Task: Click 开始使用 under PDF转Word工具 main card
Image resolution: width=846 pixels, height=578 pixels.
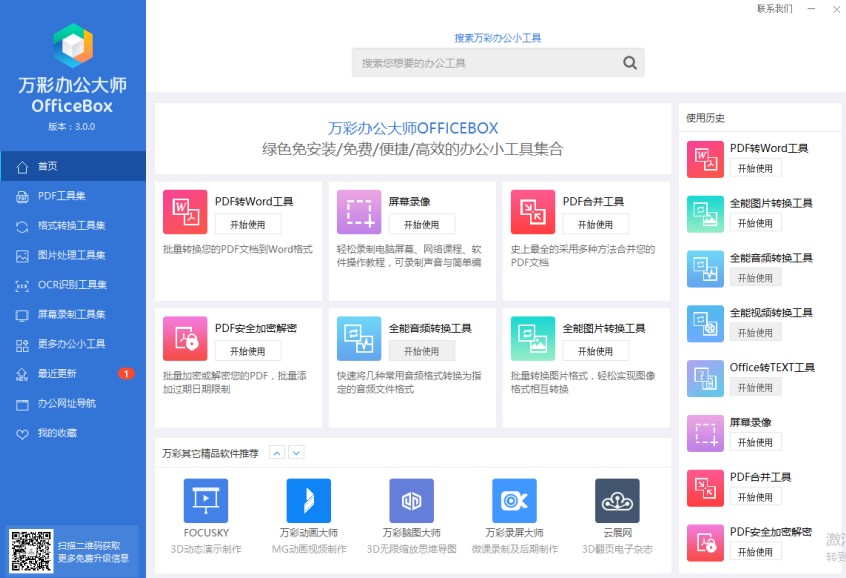Action: [x=248, y=225]
